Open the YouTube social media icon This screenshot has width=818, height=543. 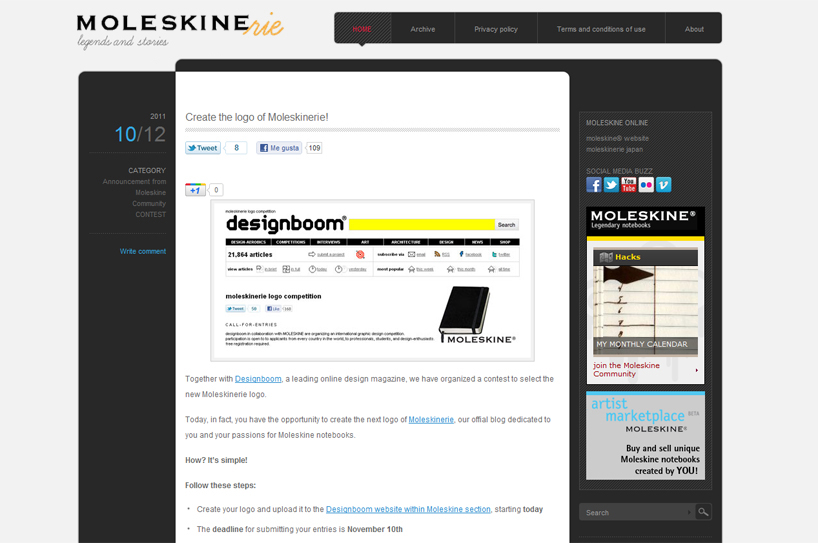pyautogui.click(x=629, y=185)
